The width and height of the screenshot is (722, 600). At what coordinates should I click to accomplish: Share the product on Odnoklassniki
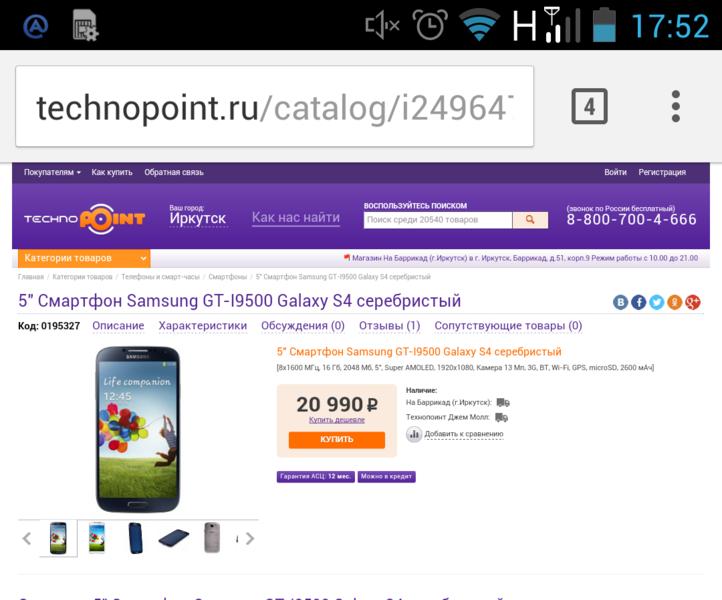click(x=675, y=302)
